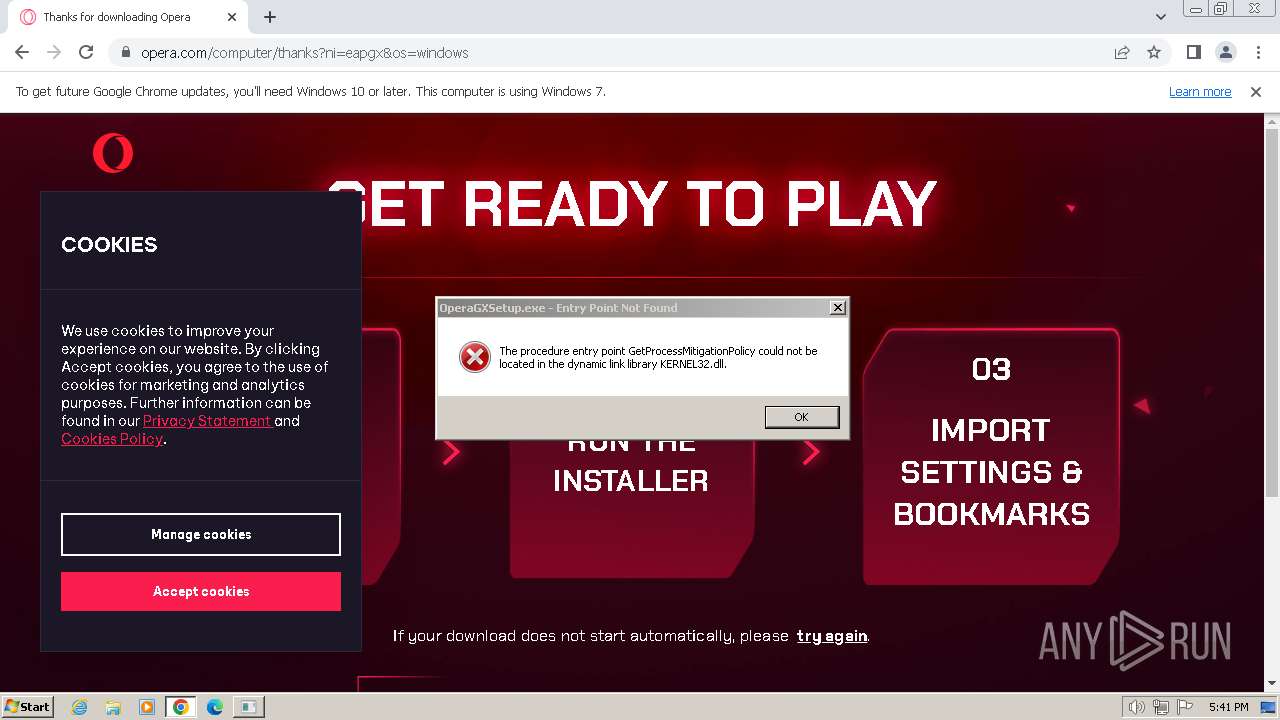1280x720 pixels.
Task: Close the Thanks for downloading Opera tab
Action: click(x=232, y=17)
